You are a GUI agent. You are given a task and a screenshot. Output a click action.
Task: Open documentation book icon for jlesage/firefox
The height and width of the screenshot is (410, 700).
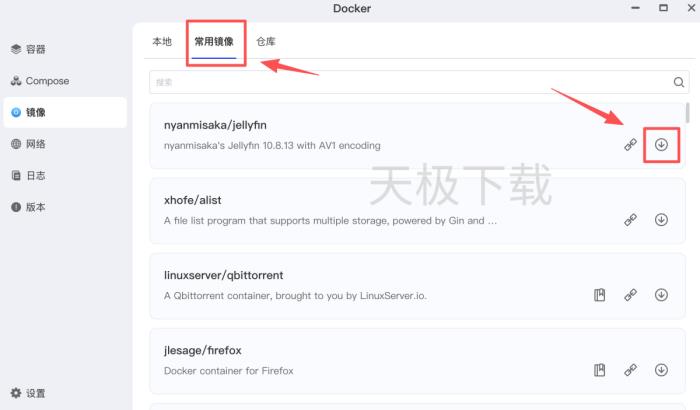(x=600, y=370)
